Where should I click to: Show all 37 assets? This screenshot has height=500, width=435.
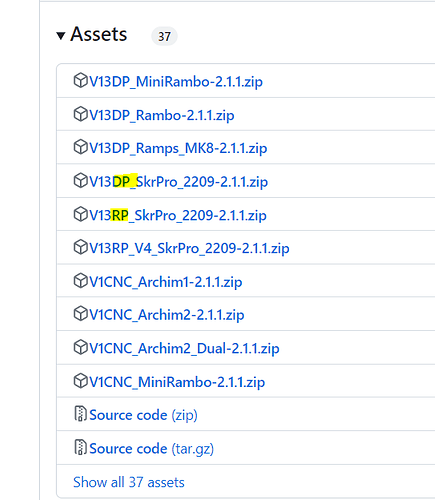pos(129,482)
